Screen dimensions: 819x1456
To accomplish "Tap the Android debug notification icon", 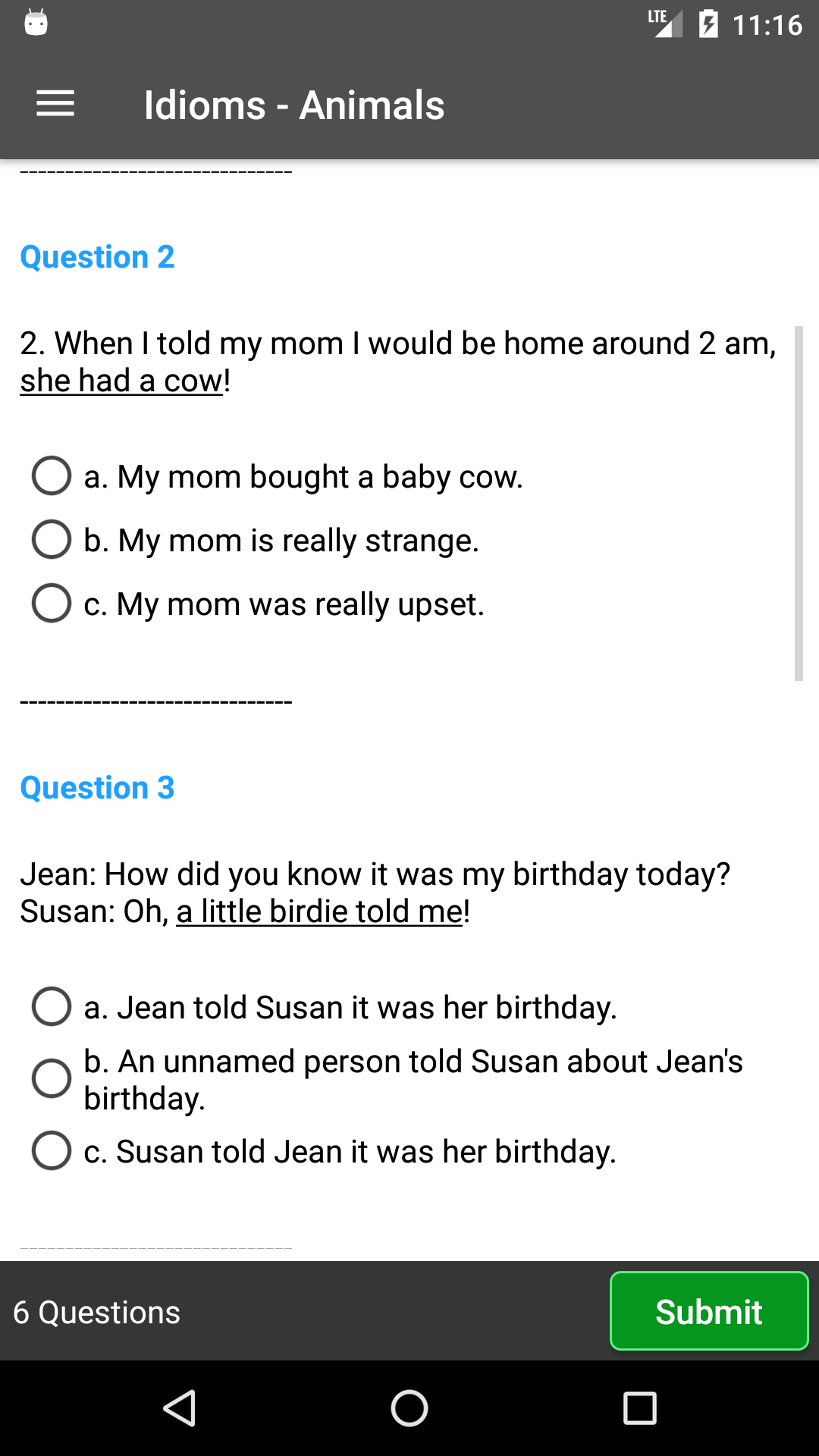I will point(36,23).
